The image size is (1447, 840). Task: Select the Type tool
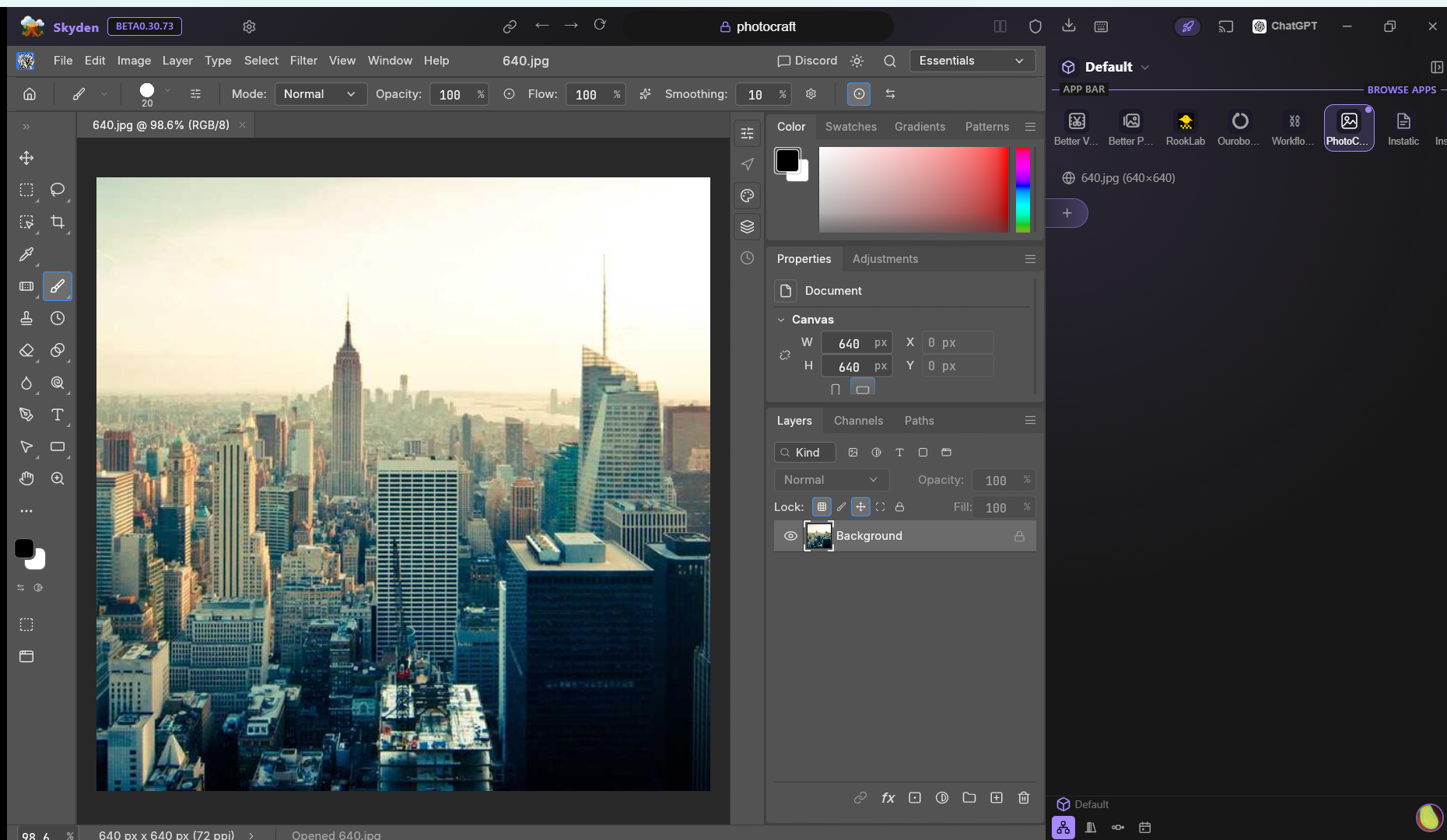tap(58, 415)
